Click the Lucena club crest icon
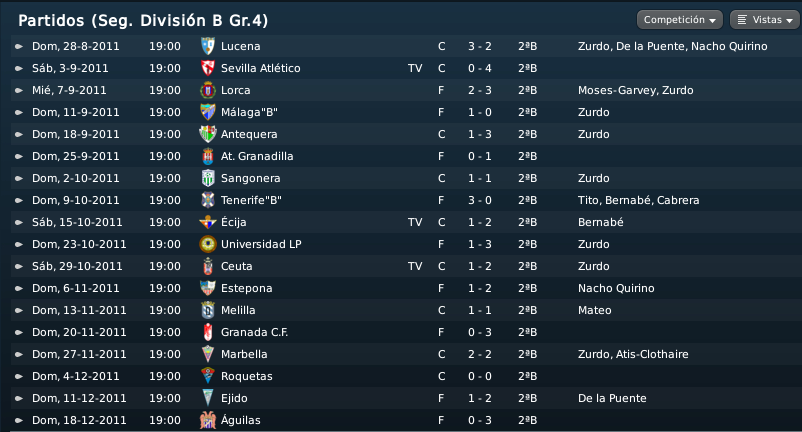The image size is (802, 432). (x=208, y=46)
